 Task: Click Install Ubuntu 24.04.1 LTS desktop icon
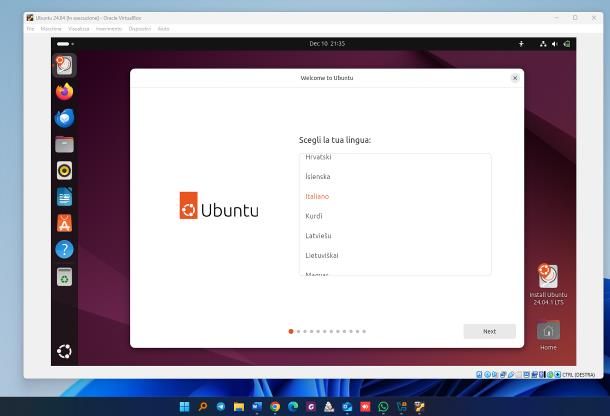point(548,284)
